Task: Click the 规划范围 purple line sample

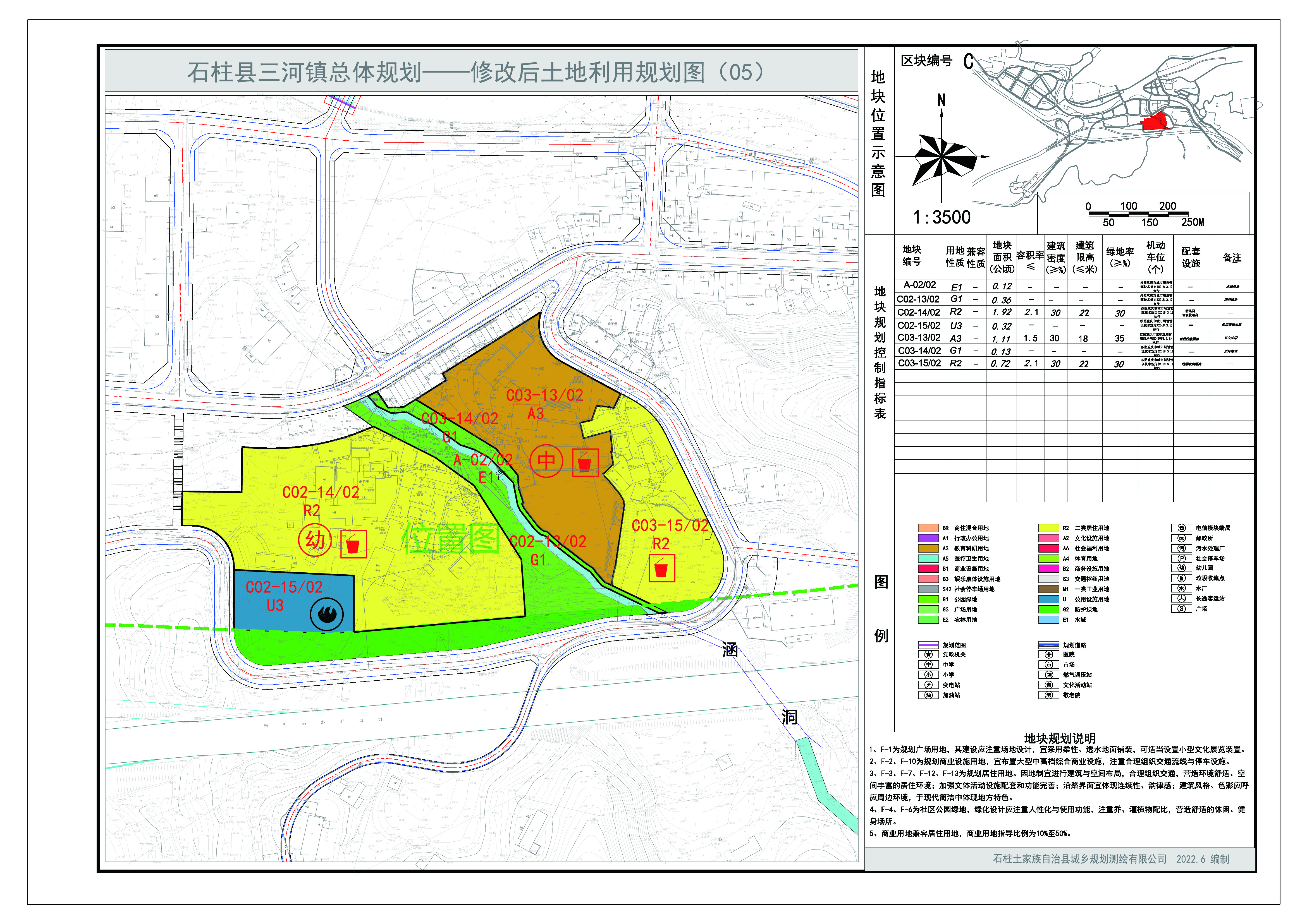Action: click(928, 645)
